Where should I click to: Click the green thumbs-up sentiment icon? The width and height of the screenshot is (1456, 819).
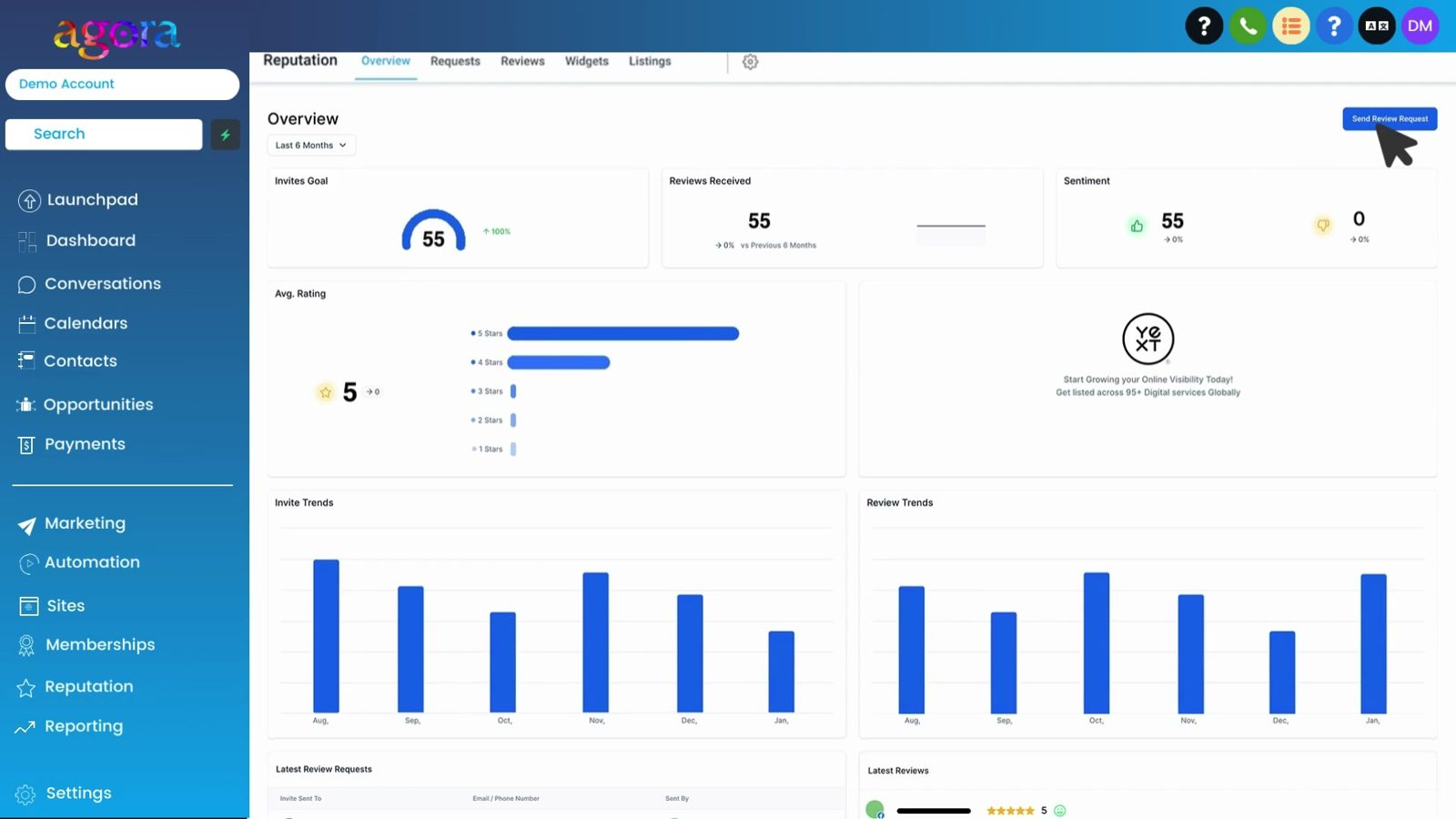1137,226
